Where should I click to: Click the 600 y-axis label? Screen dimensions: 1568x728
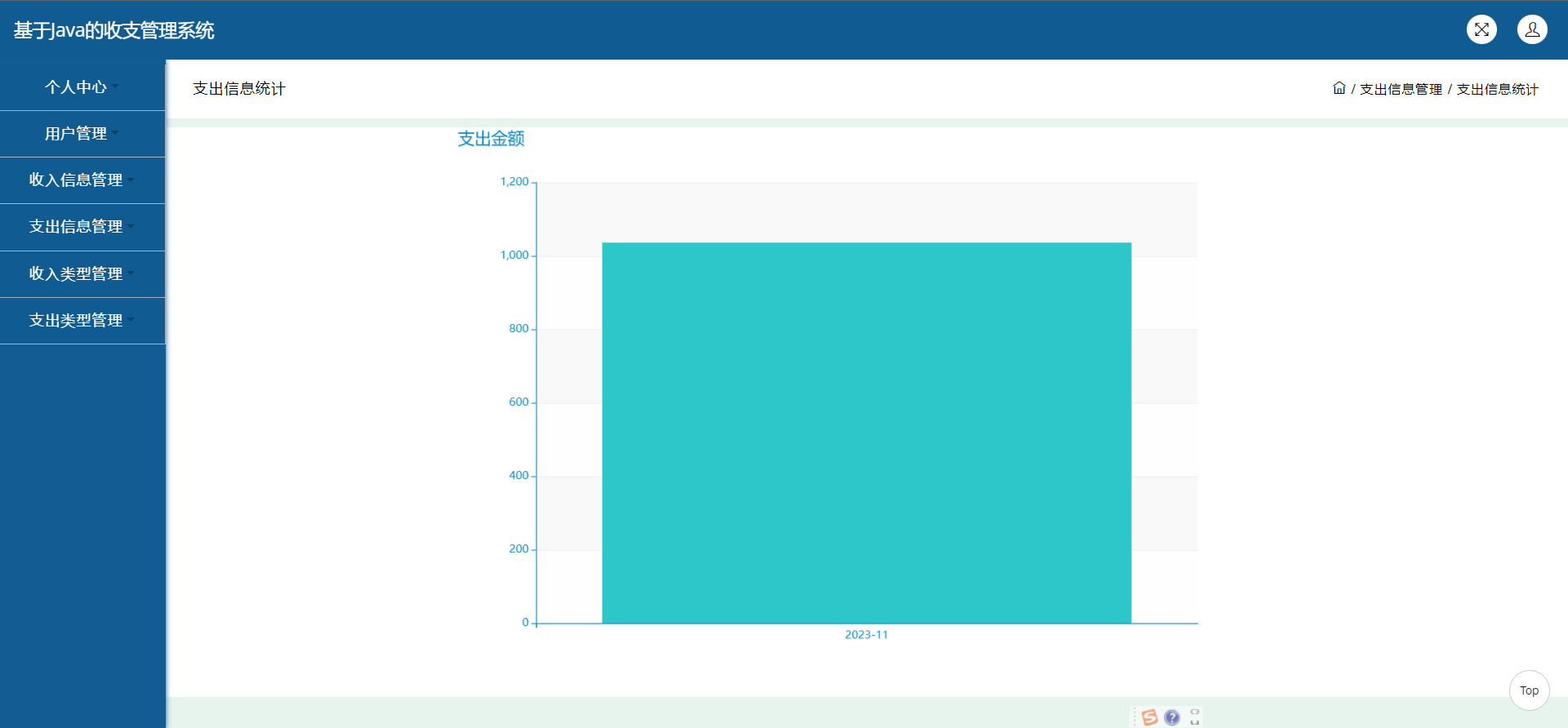point(519,402)
